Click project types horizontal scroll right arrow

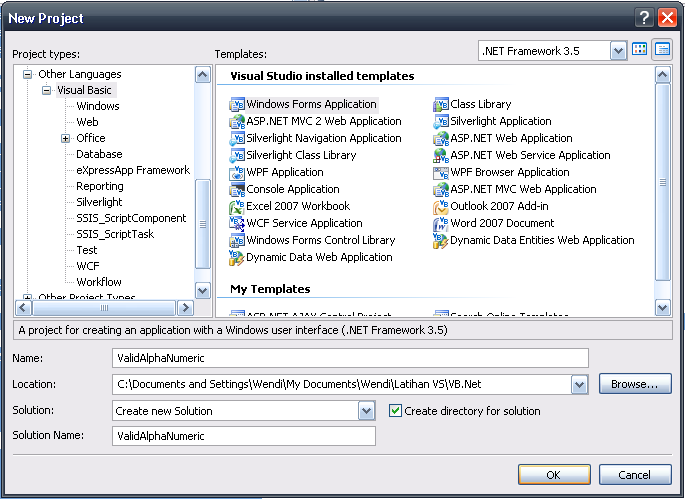click(185, 308)
